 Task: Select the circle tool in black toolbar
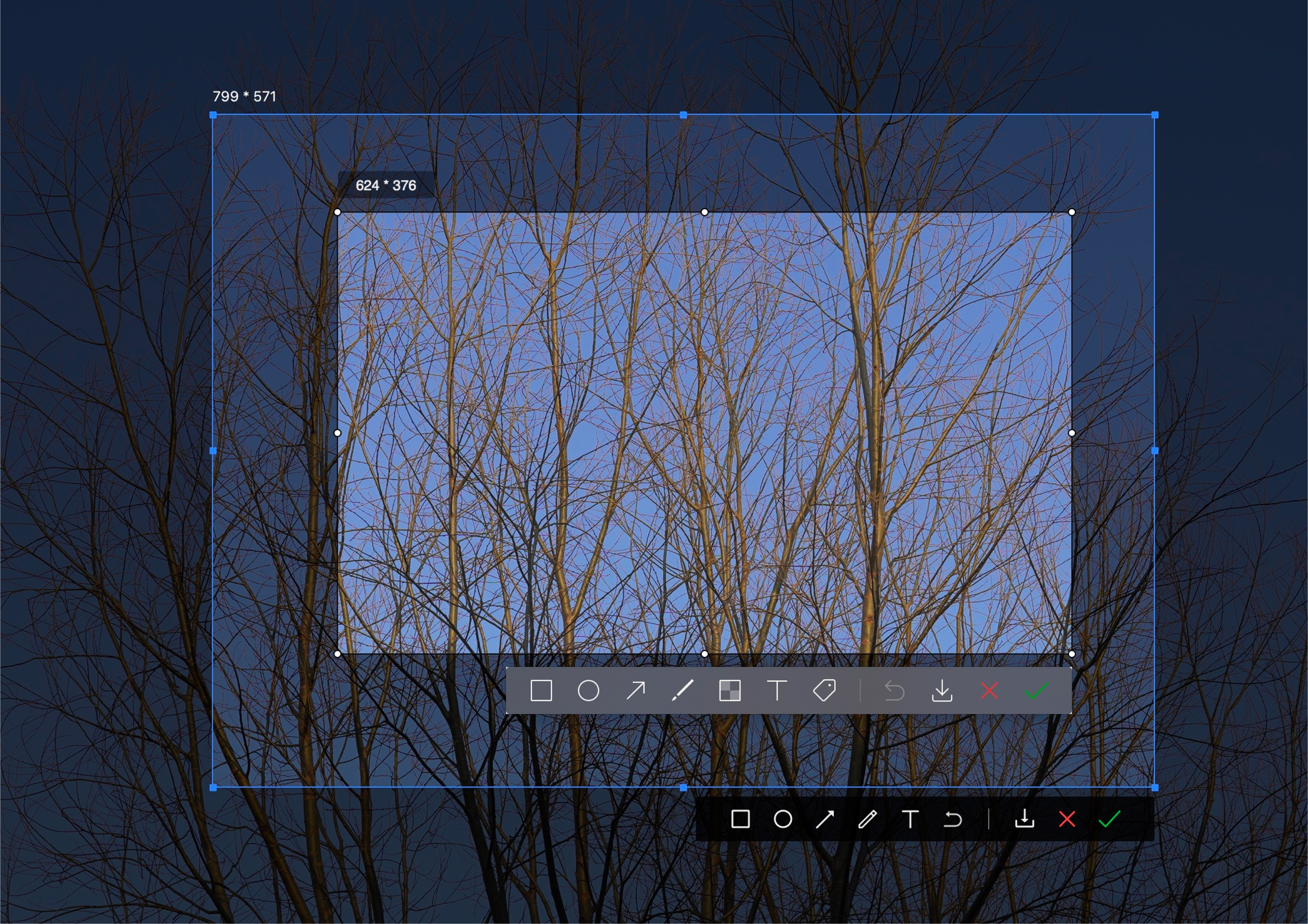[x=783, y=819]
